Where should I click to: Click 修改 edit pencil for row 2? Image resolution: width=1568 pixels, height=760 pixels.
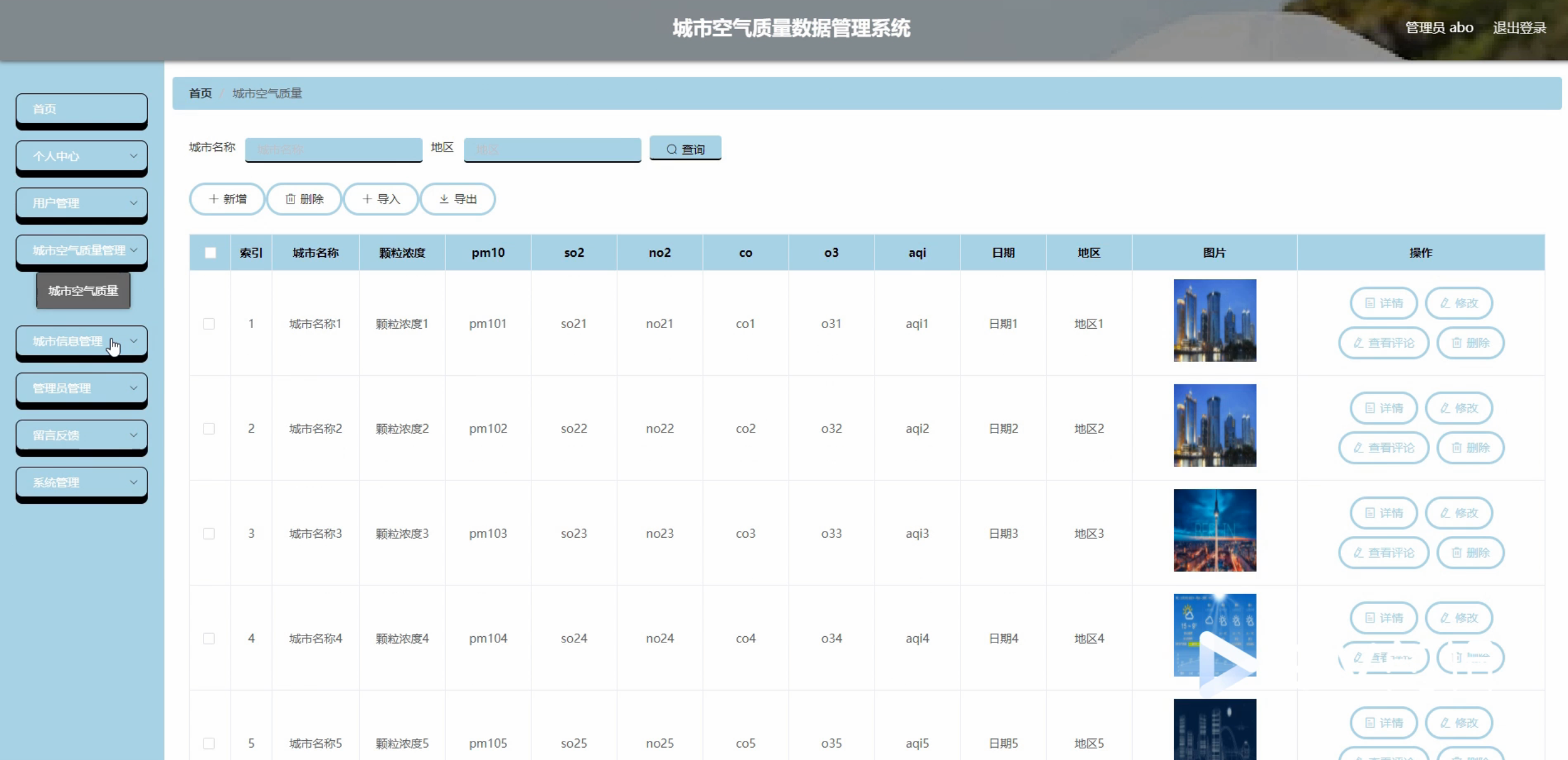[1459, 408]
